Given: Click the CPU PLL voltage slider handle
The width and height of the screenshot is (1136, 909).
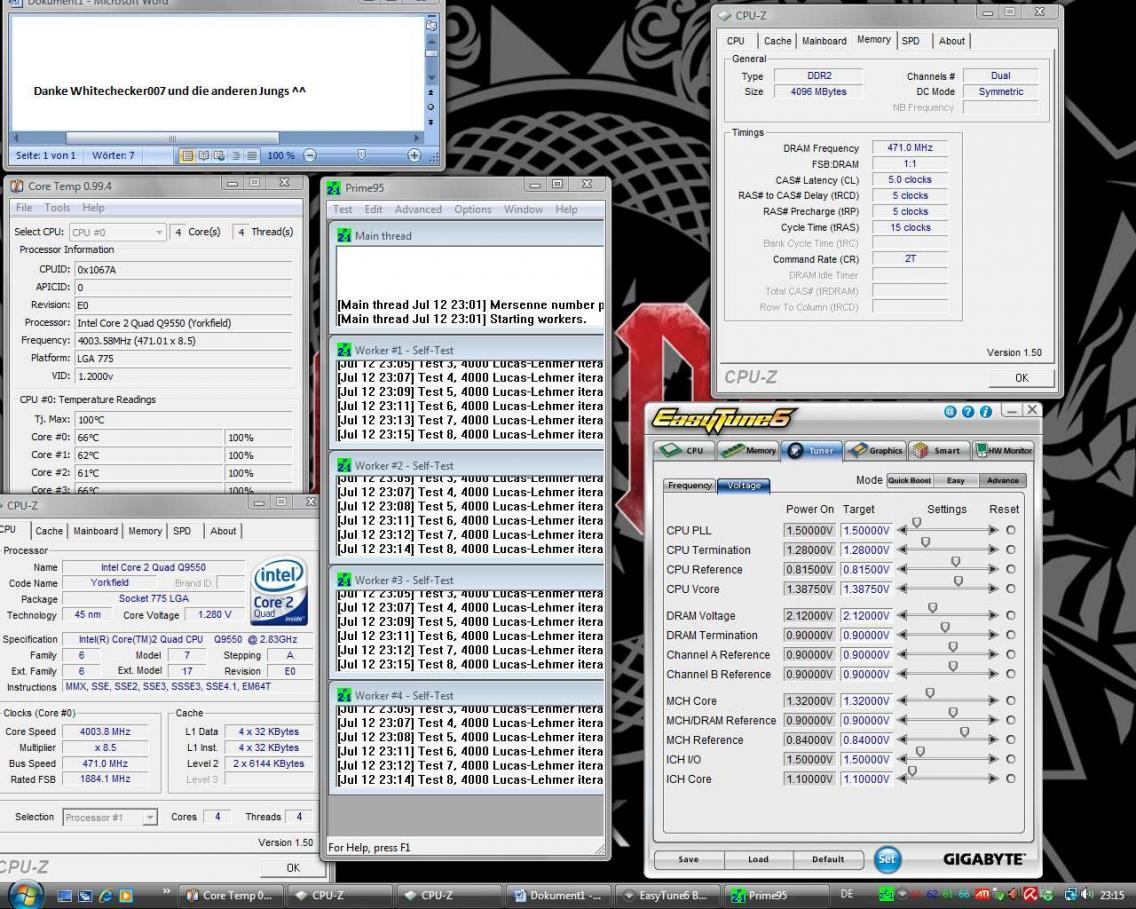Looking at the screenshot, I should pyautogui.click(x=916, y=523).
